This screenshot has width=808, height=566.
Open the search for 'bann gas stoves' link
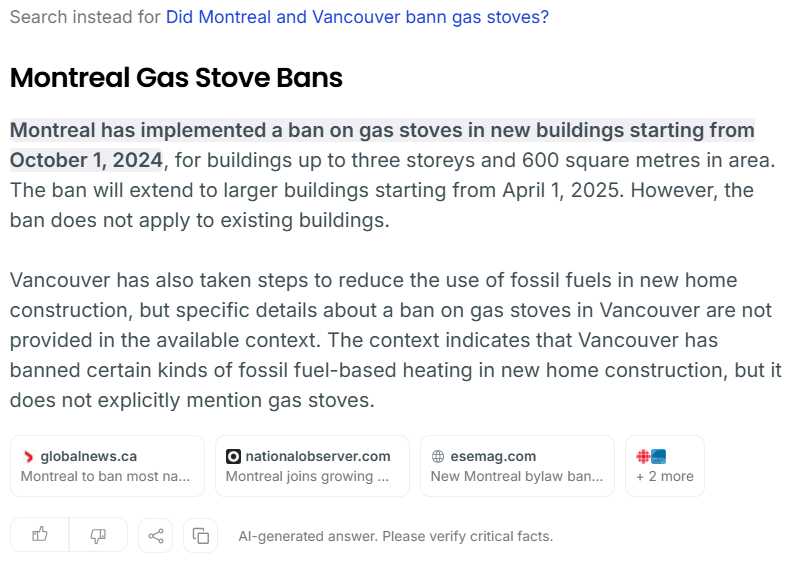[357, 17]
